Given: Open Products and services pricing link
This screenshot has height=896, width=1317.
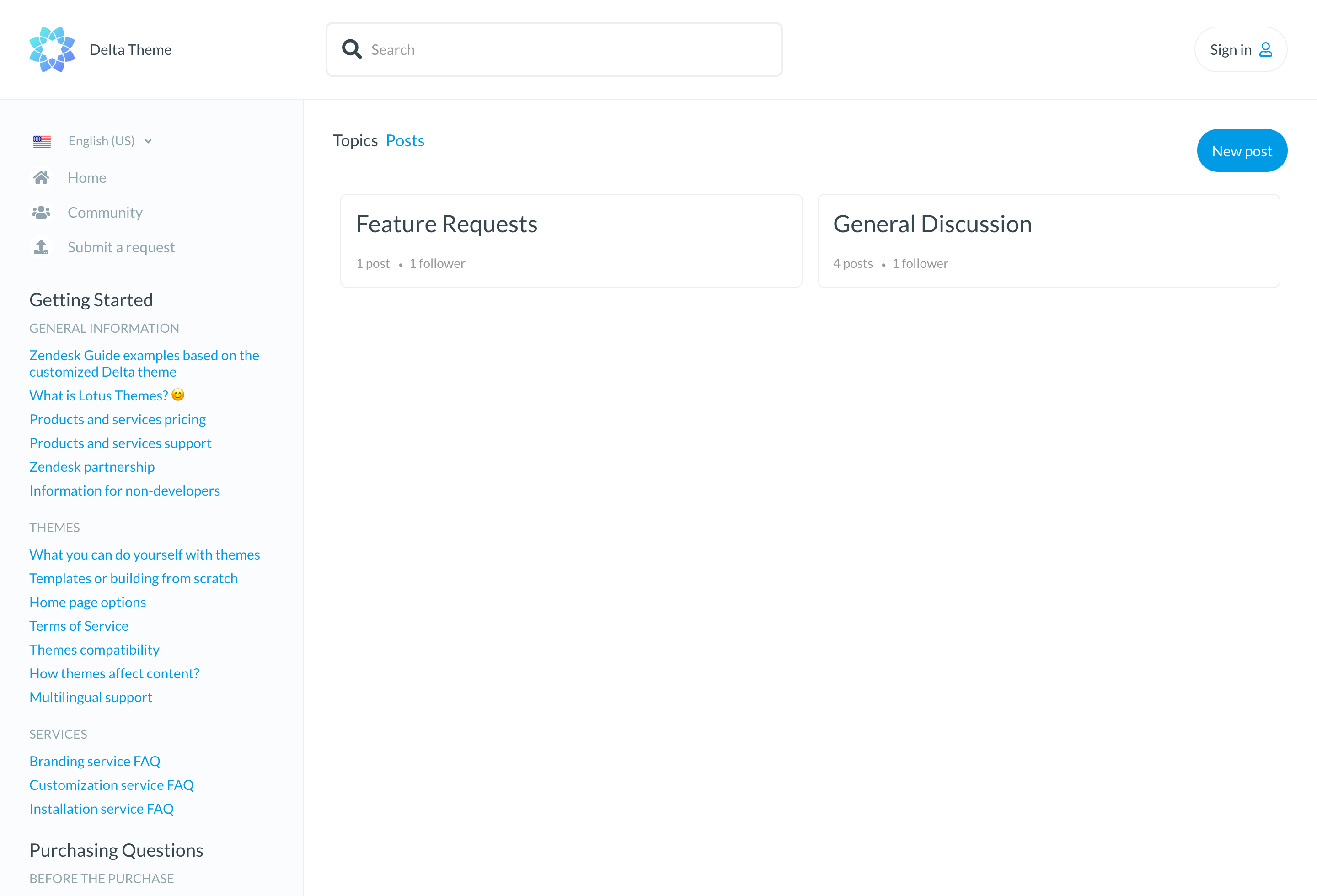Looking at the screenshot, I should (118, 419).
